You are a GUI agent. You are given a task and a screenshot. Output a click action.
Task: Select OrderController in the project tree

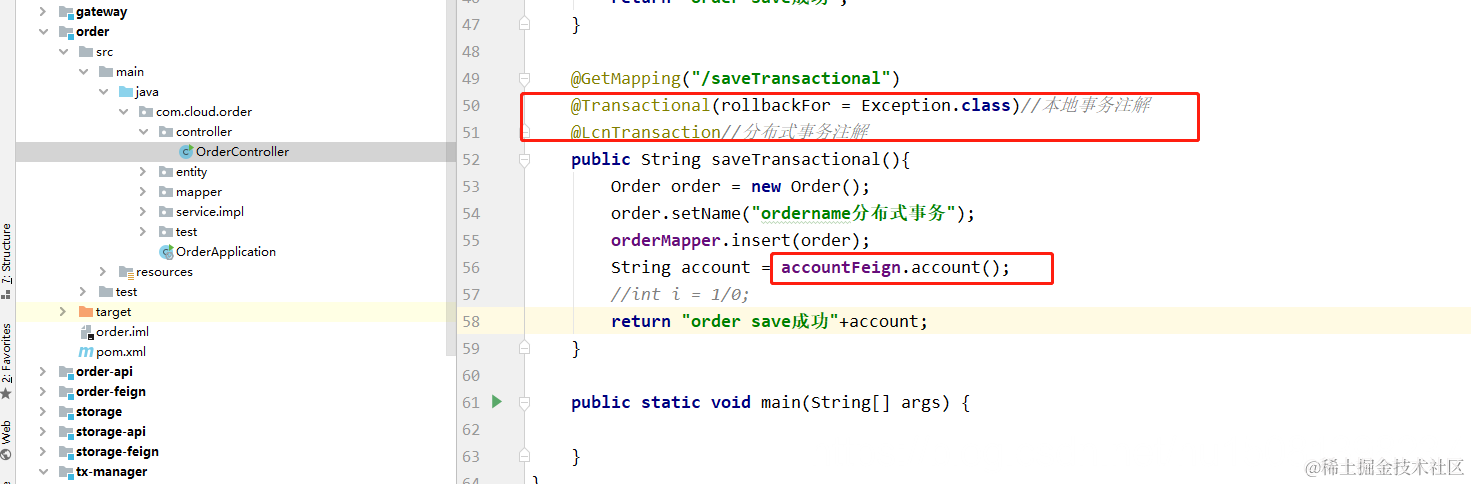(x=242, y=152)
